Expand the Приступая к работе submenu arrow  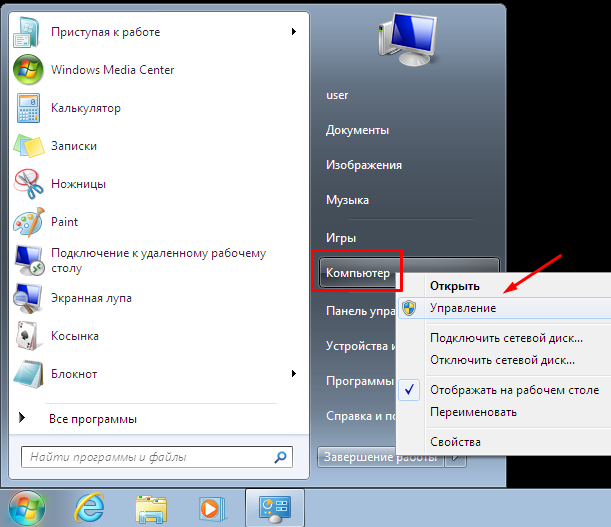[294, 32]
